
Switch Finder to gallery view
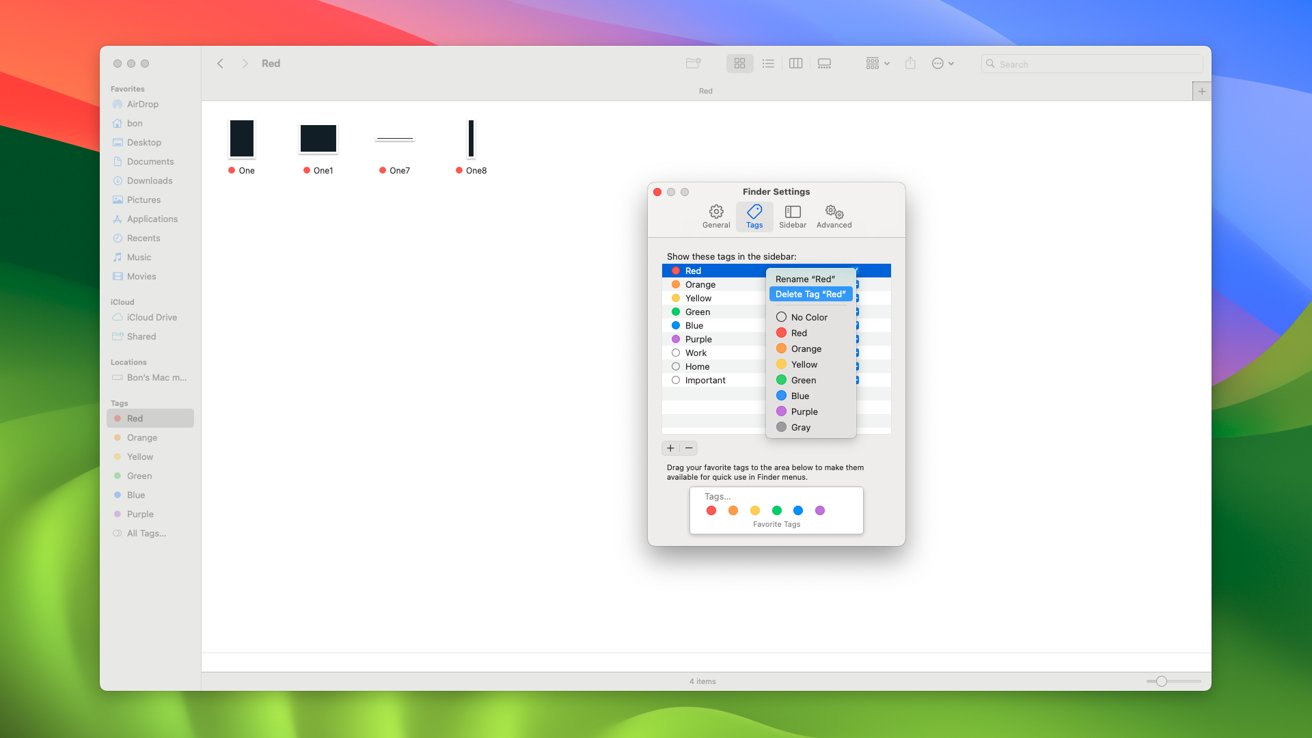coord(824,64)
